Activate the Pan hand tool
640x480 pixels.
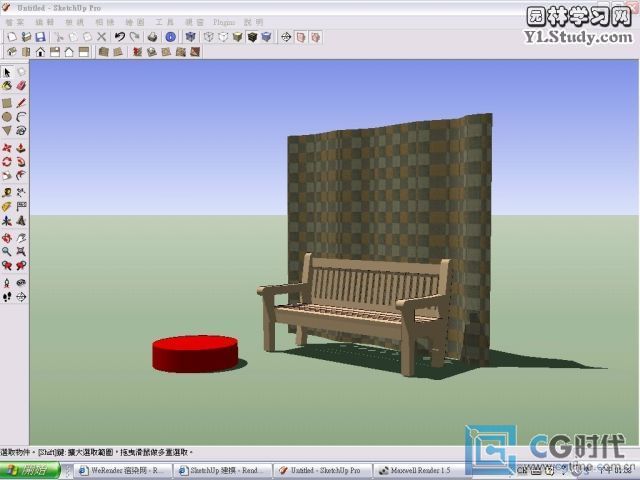click(21, 238)
